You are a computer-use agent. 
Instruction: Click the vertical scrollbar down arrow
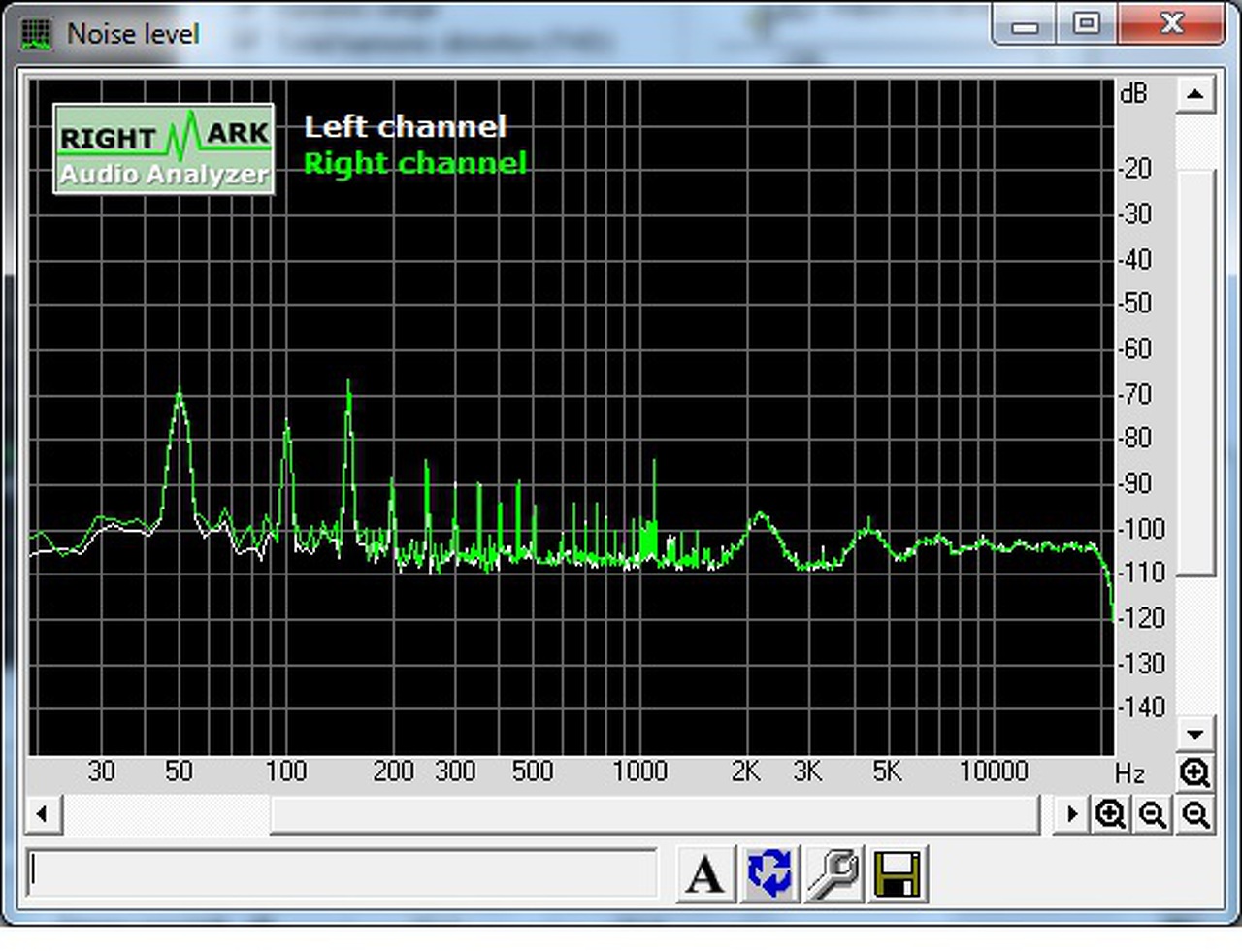click(1195, 735)
